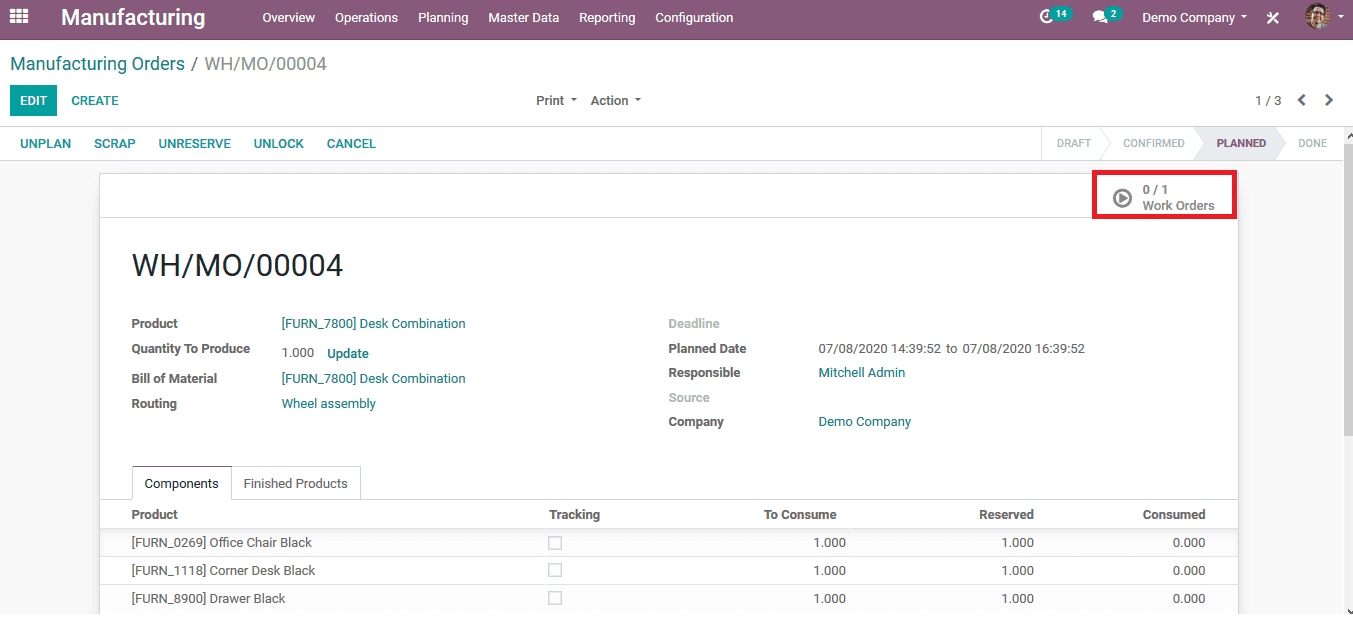Select the Corner Desk Black component row
The height and width of the screenshot is (621, 1353).
pyautogui.click(x=668, y=571)
